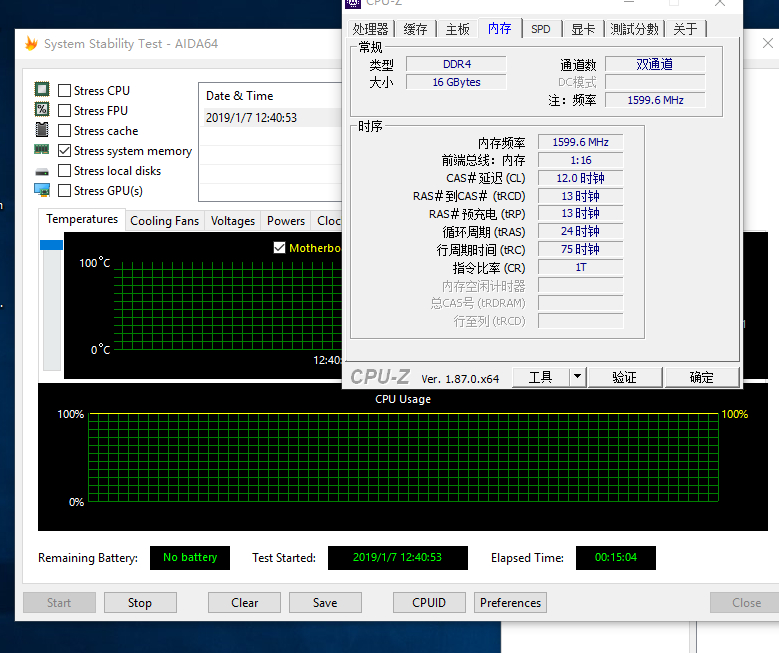The image size is (779, 653).
Task: Open CPU-Z 主板 (mainboard) tab
Action: coord(458,29)
